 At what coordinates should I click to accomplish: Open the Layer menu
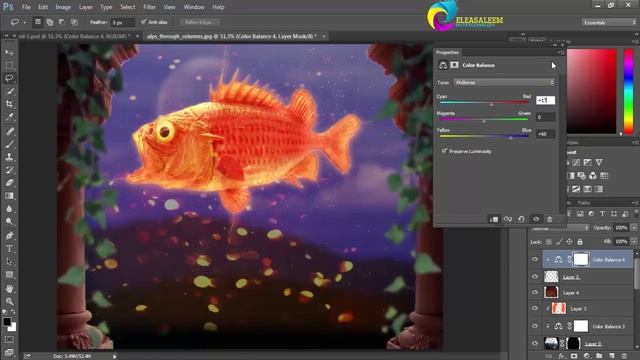click(85, 7)
